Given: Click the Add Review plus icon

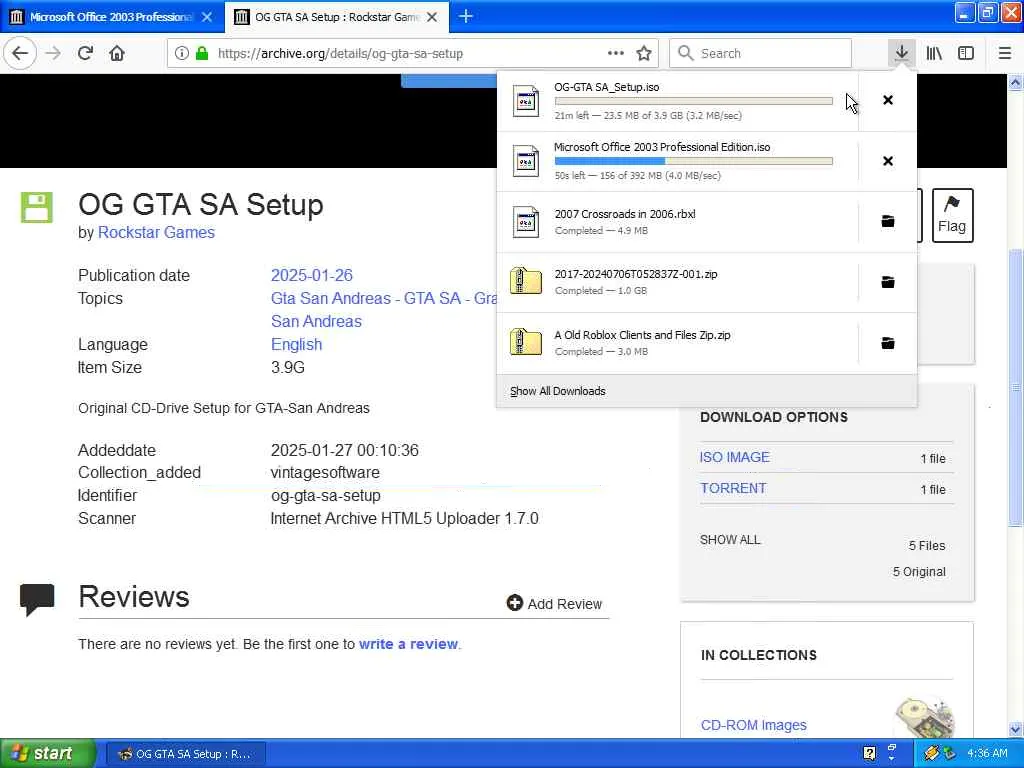Looking at the screenshot, I should [x=514, y=603].
